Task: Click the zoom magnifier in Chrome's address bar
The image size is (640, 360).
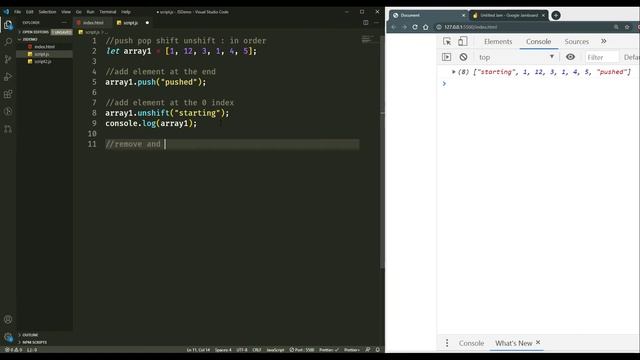Action: coord(616,27)
